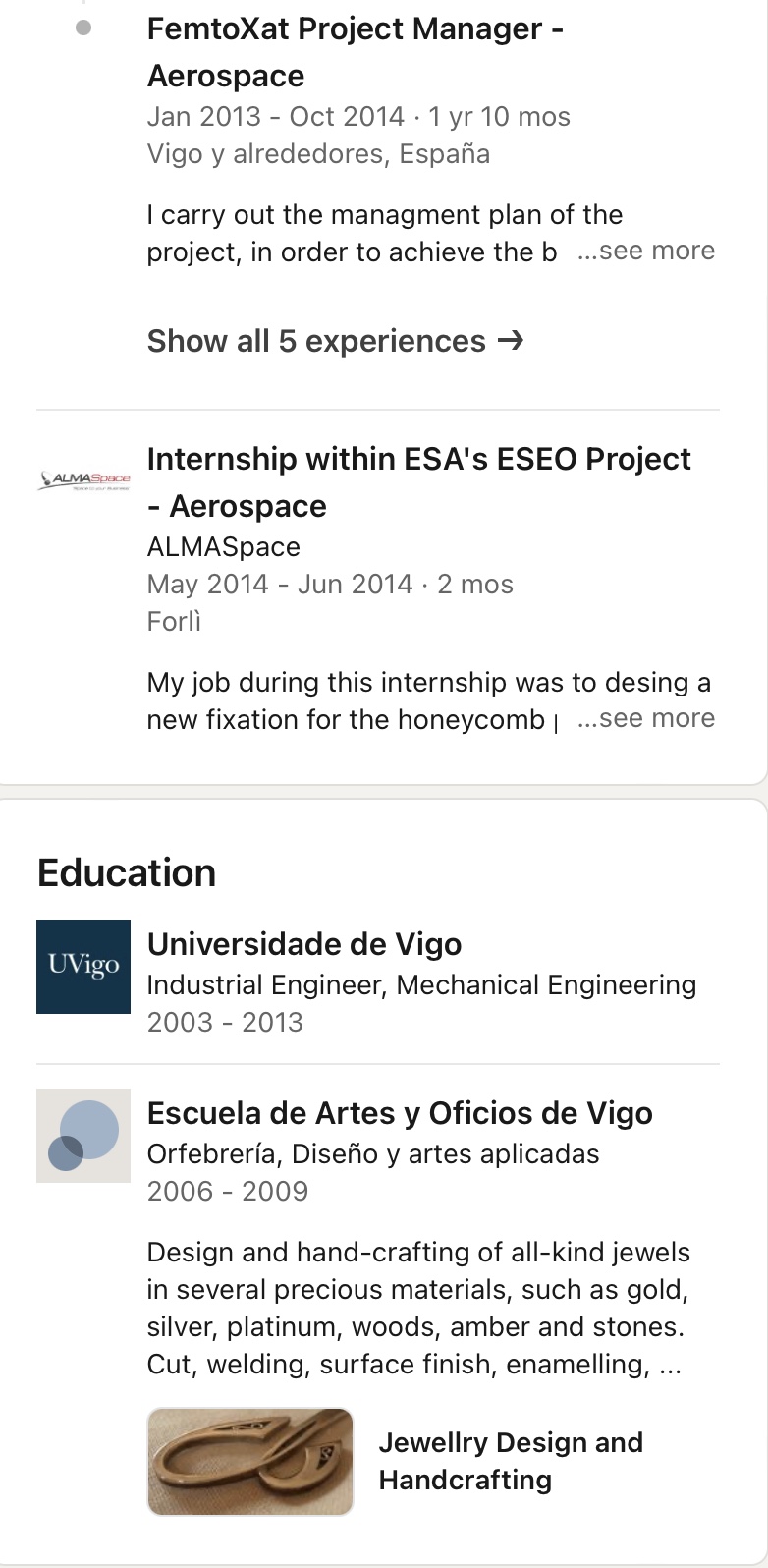The height and width of the screenshot is (1568, 768).
Task: Click the ALMASpace company logo
Action: tap(83, 480)
